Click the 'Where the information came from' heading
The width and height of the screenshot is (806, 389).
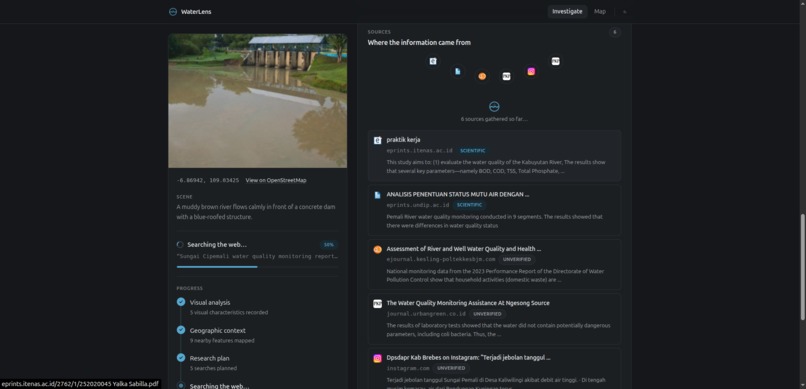[x=419, y=43]
